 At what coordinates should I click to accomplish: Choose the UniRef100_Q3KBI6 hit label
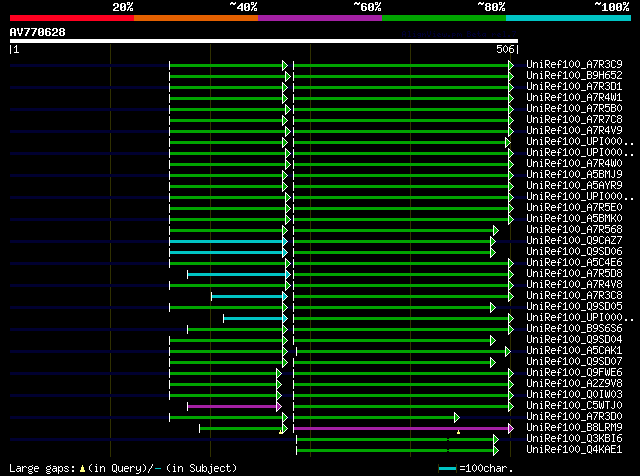point(574,439)
